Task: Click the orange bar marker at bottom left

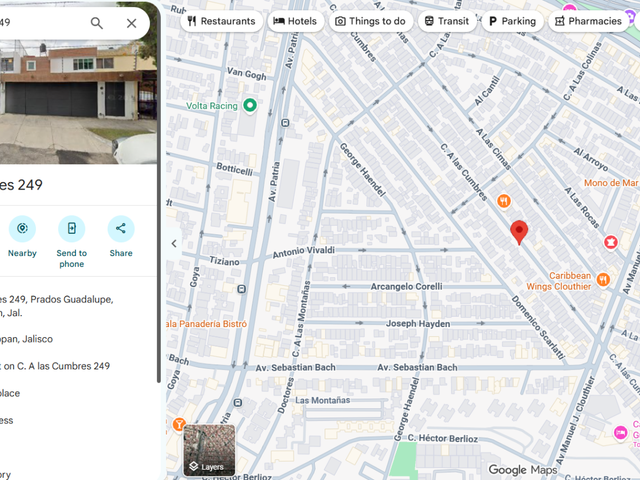Action: [178, 424]
